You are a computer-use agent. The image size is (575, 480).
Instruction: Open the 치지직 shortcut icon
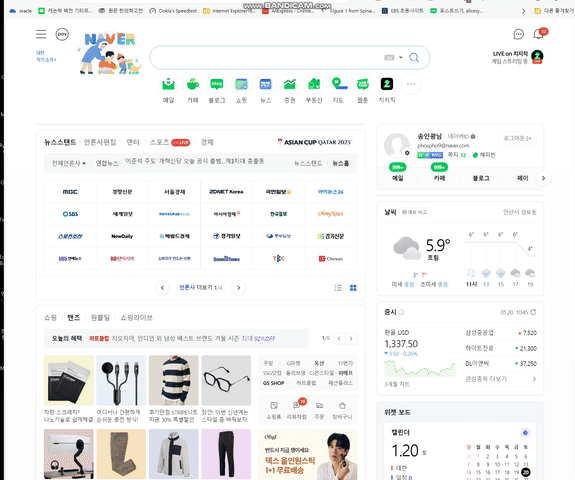[387, 84]
